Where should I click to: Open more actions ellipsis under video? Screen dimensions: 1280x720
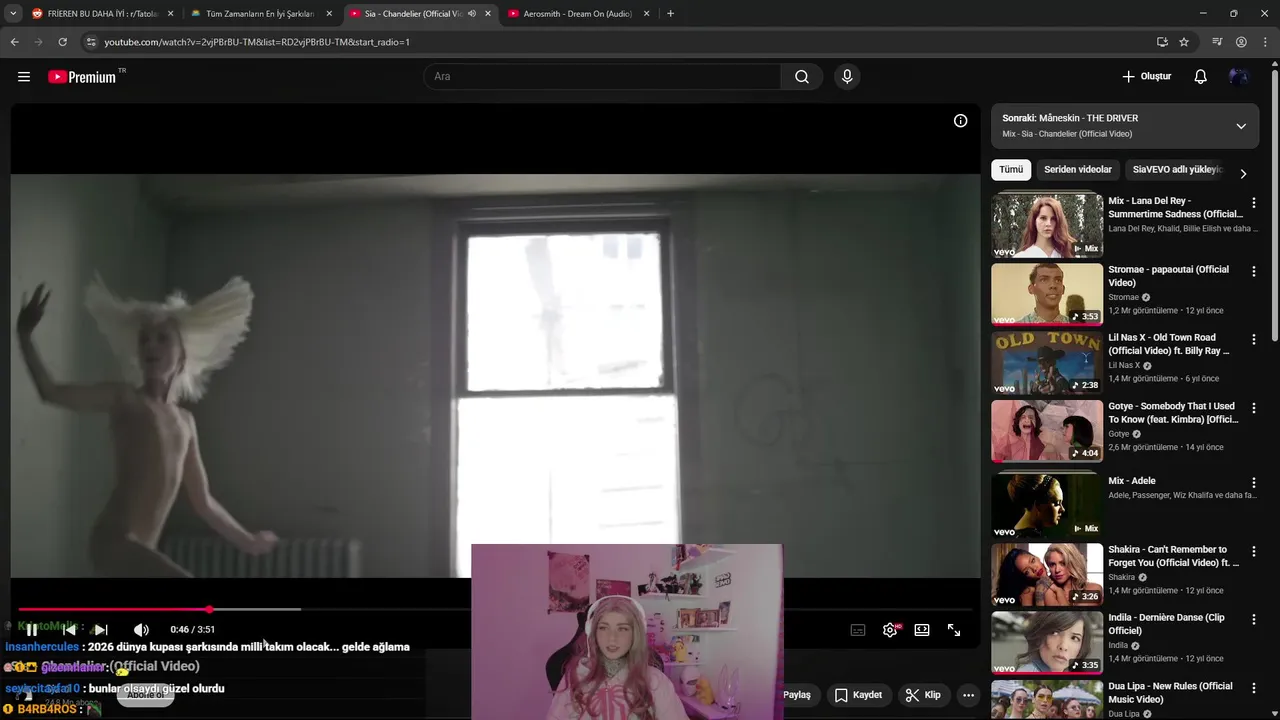point(968,695)
